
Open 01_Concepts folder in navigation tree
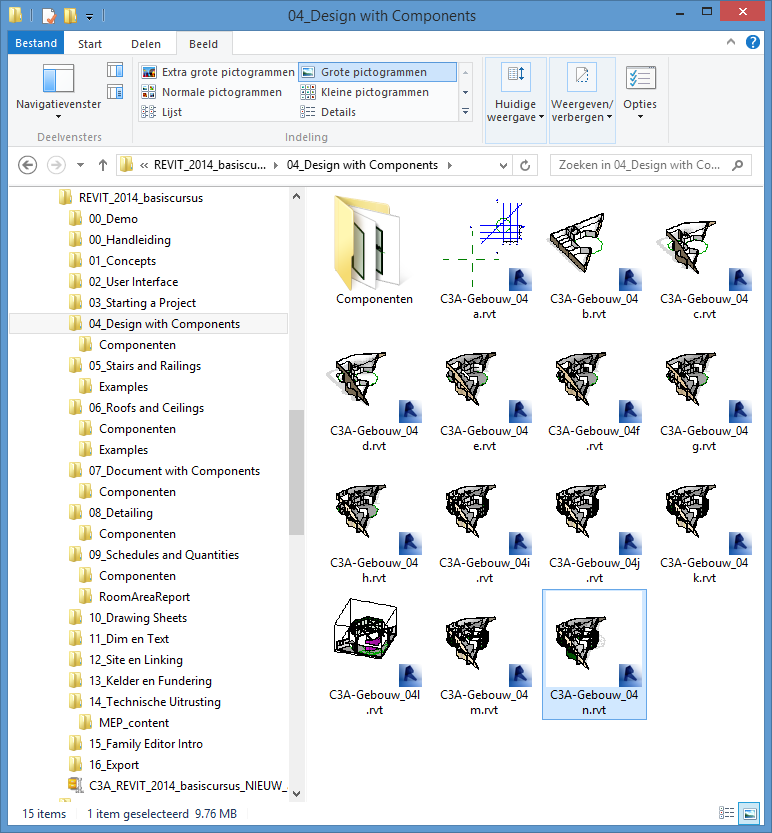122,261
